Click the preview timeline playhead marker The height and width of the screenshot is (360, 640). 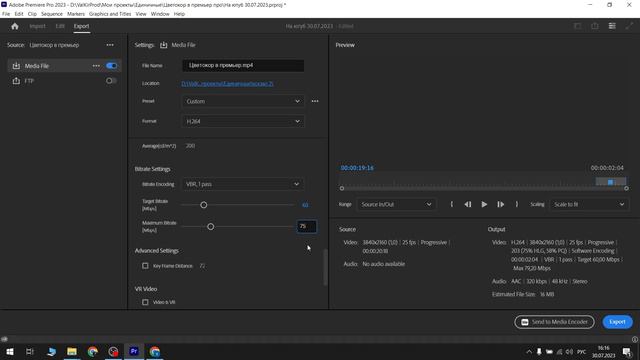click(x=610, y=182)
